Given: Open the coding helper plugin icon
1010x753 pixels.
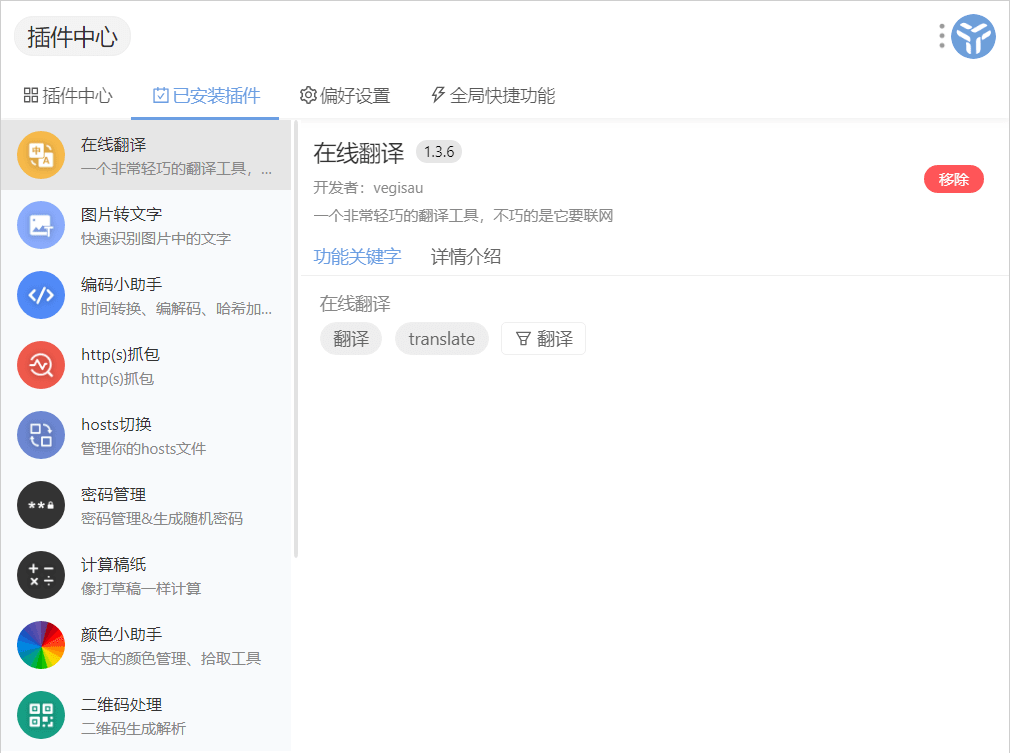Looking at the screenshot, I should pyautogui.click(x=41, y=295).
